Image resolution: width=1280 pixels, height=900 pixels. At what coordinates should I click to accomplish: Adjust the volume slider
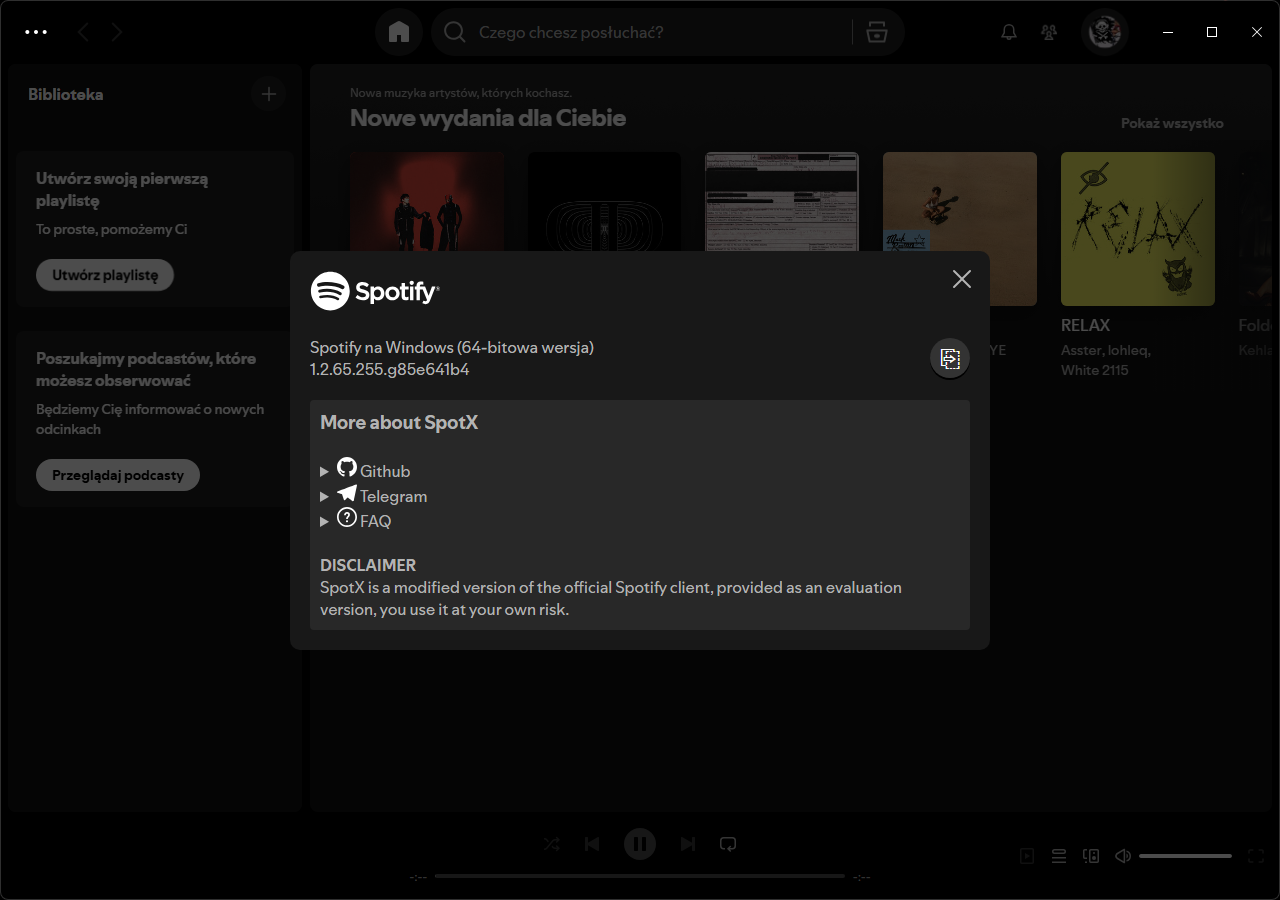point(1185,856)
